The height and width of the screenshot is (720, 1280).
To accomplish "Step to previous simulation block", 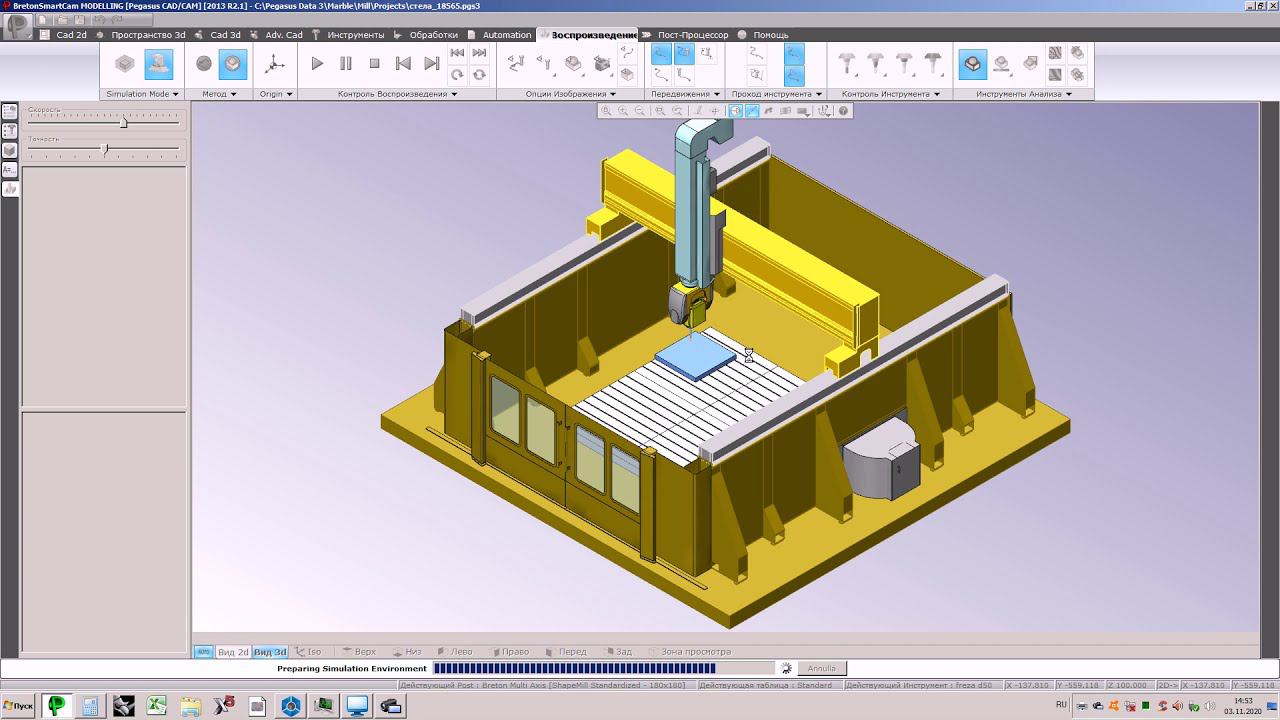I will pos(403,63).
